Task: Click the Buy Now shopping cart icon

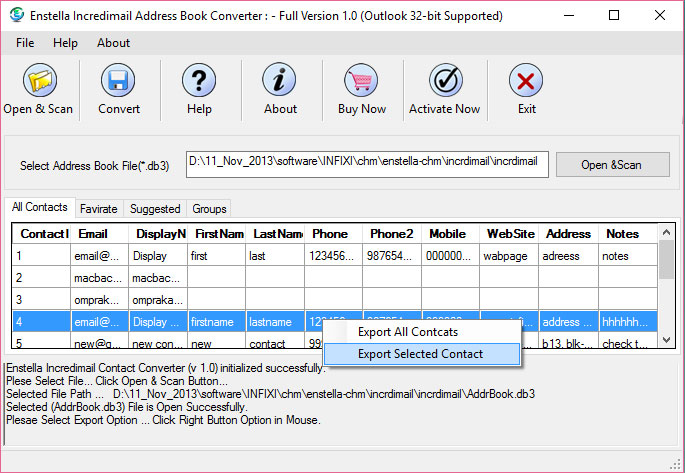Action: [x=361, y=82]
